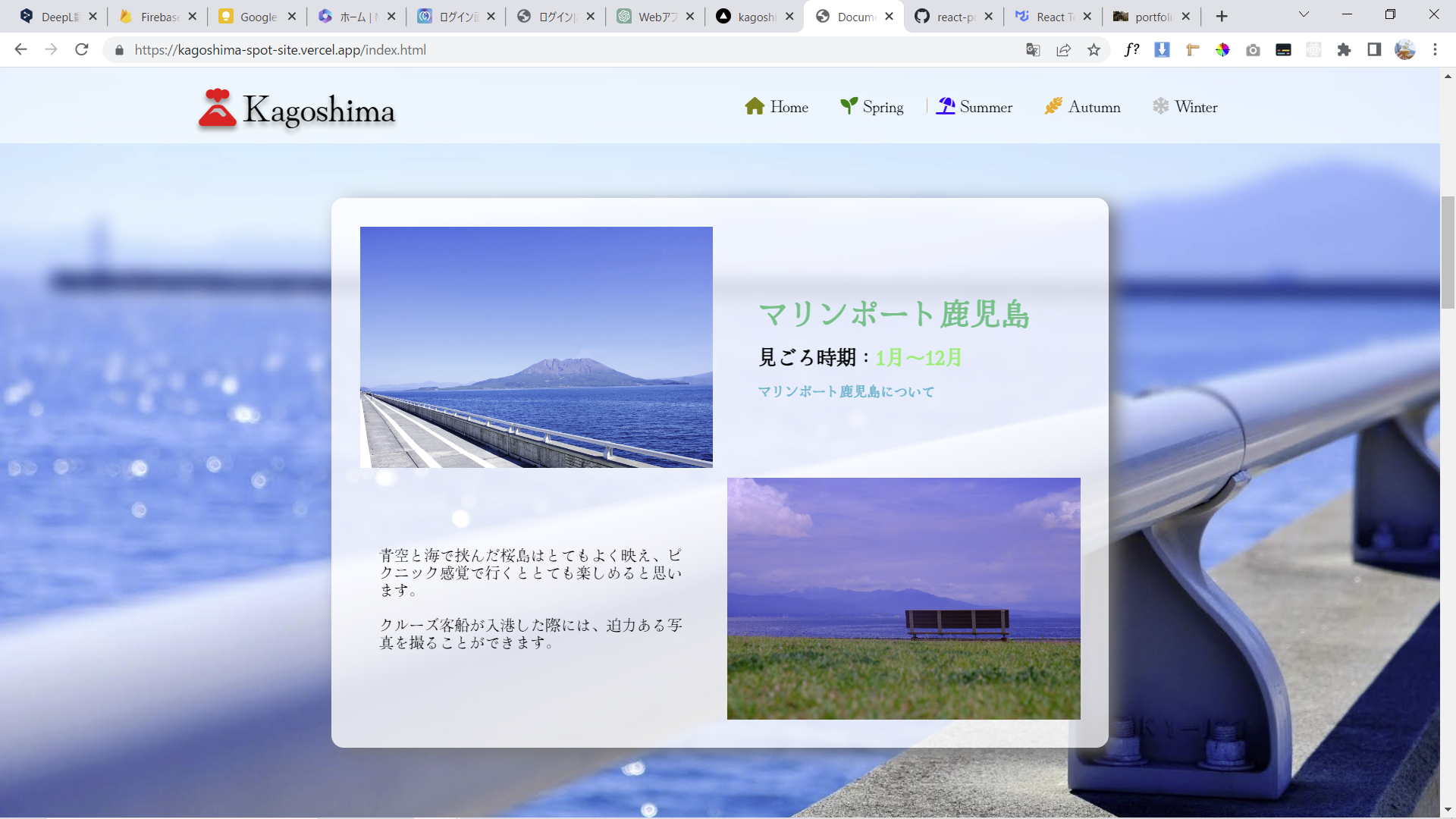The height and width of the screenshot is (819, 1456).
Task: Toggle the browser side panel icon
Action: (x=1374, y=50)
